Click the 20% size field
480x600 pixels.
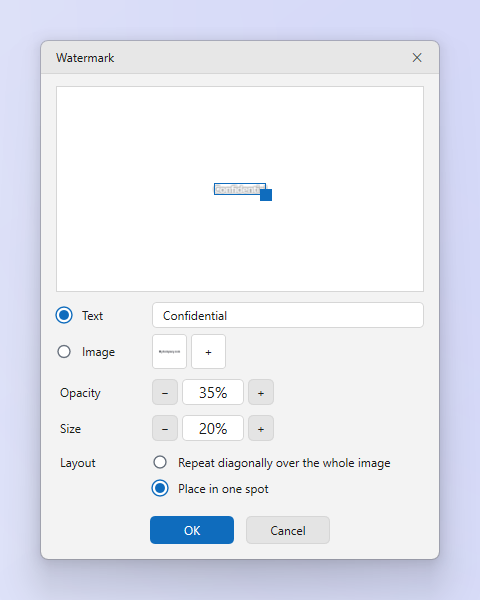point(213,428)
